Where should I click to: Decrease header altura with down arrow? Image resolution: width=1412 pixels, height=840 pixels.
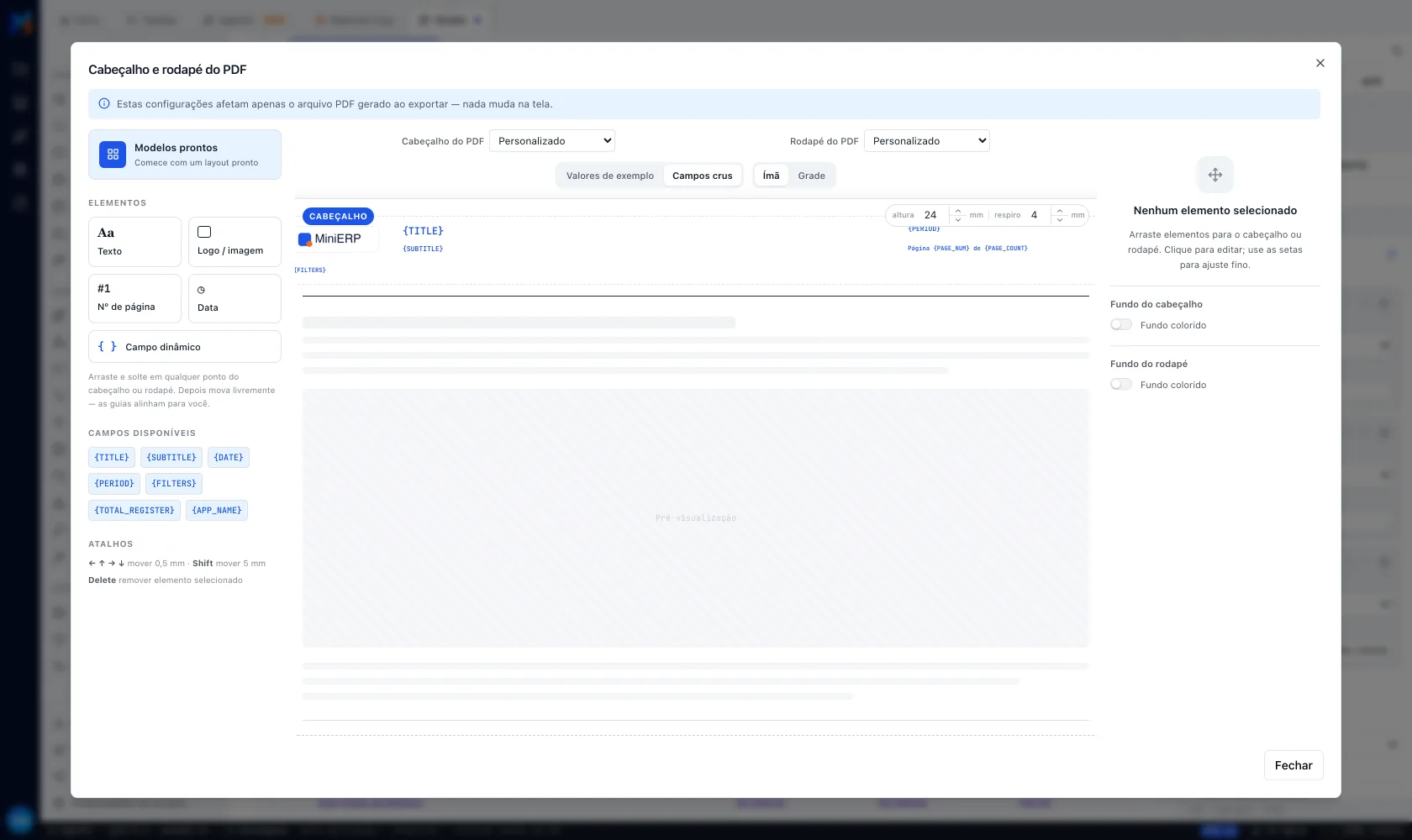(958, 219)
